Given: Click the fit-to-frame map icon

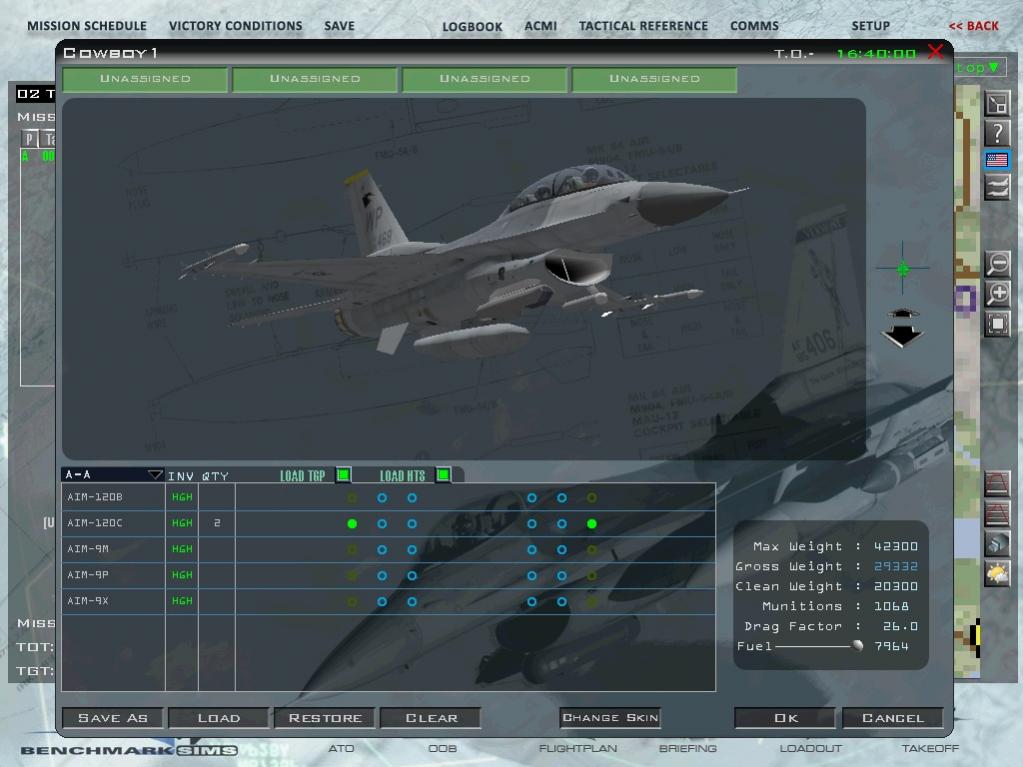Looking at the screenshot, I should (998, 323).
